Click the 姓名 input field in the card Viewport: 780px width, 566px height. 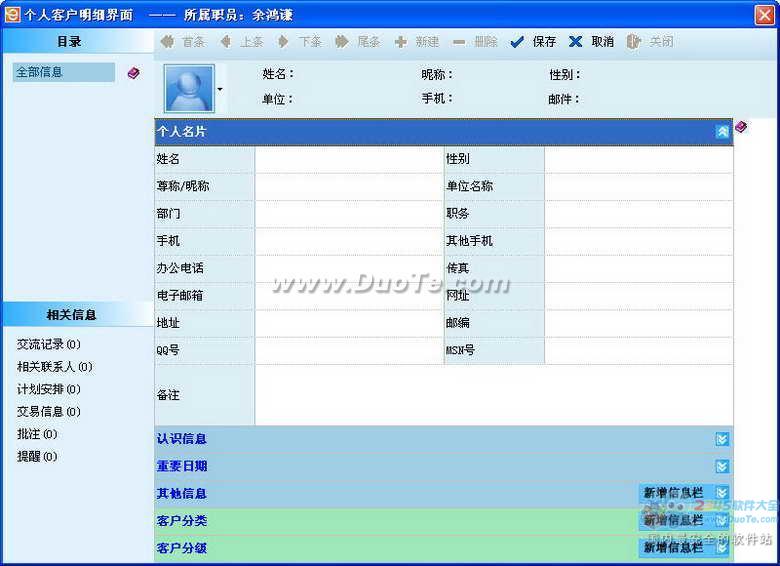348,159
